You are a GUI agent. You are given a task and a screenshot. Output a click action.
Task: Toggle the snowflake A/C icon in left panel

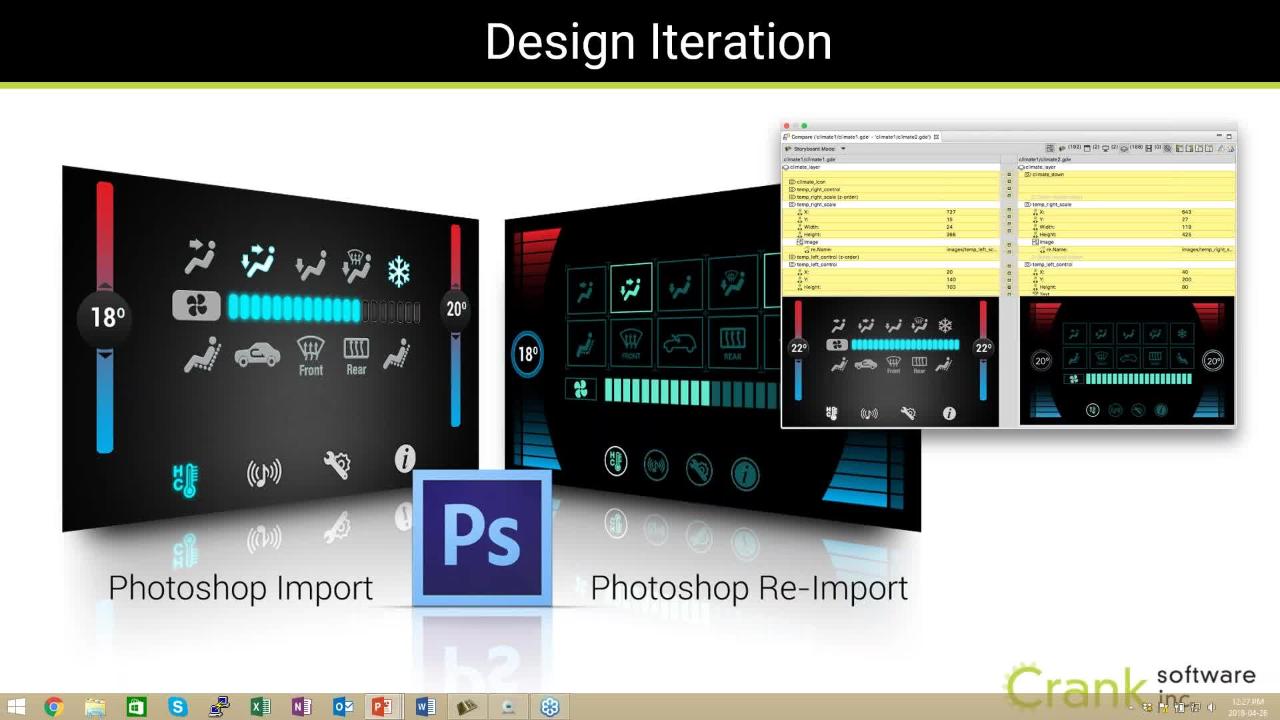tap(399, 271)
